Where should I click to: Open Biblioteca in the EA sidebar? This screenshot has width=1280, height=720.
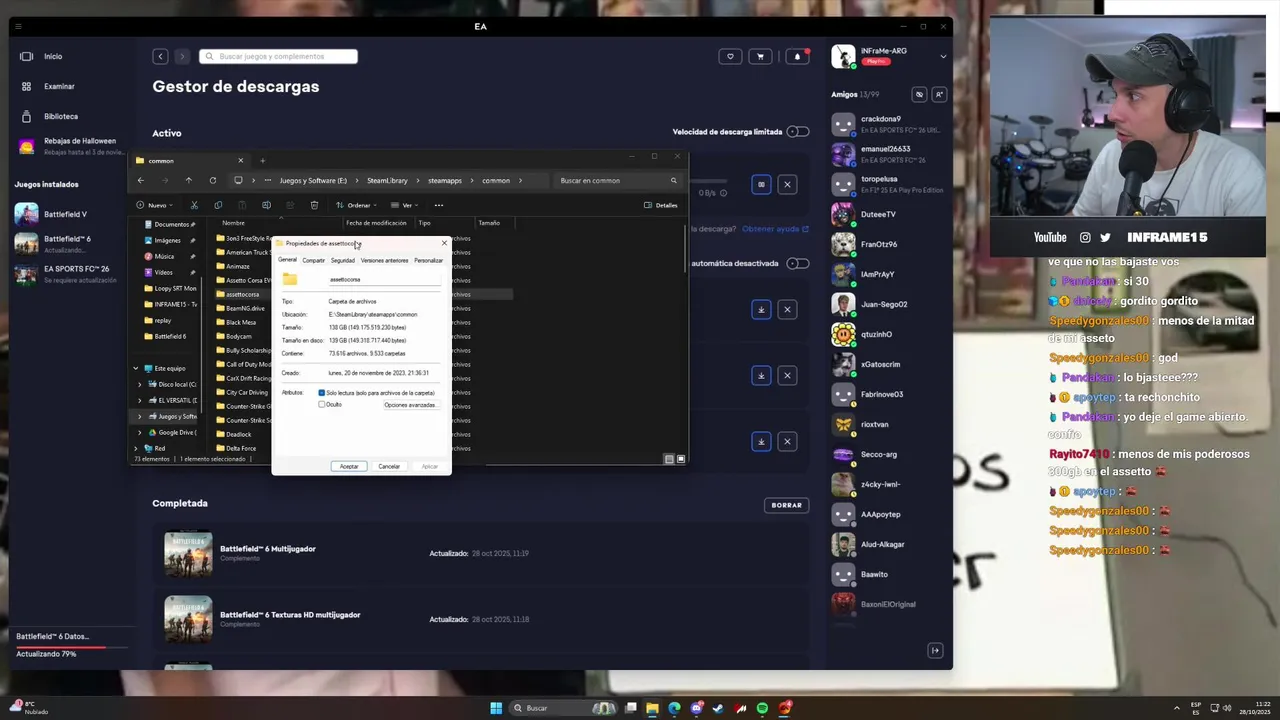[60, 116]
